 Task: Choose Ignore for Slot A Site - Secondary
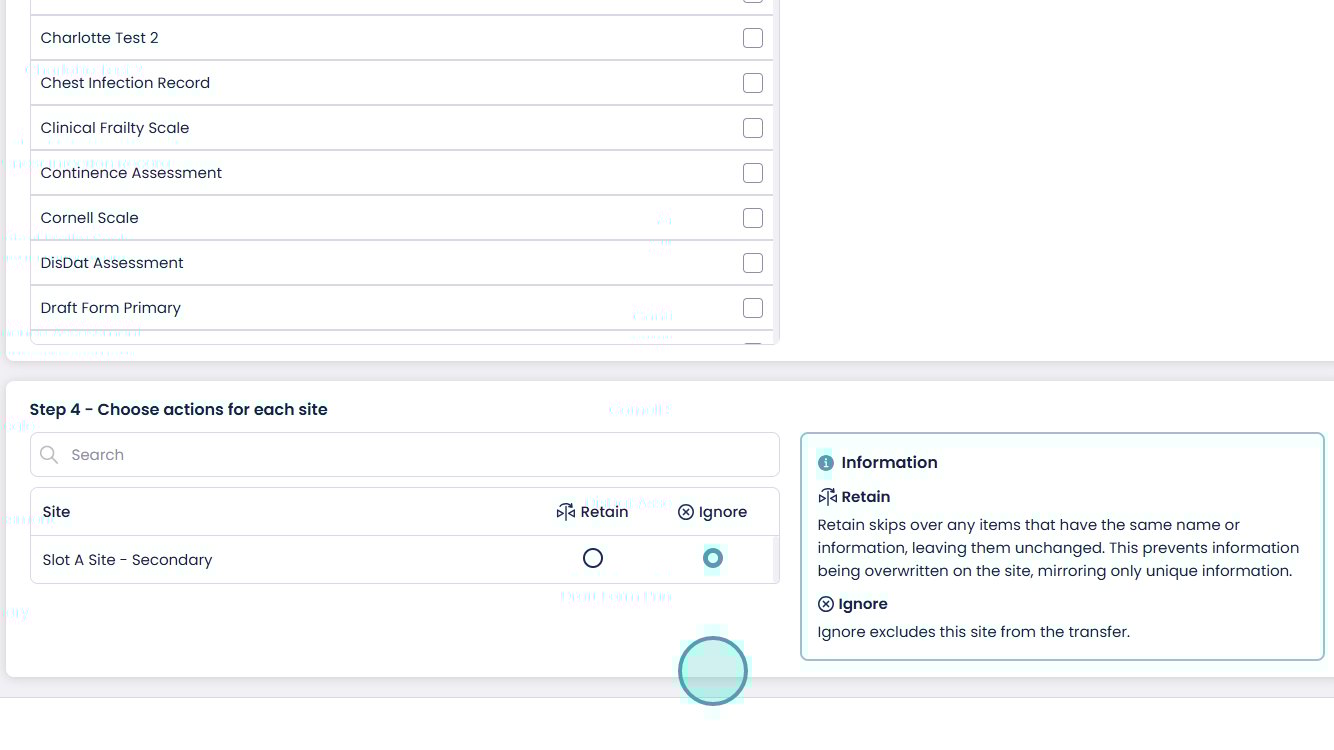point(713,558)
